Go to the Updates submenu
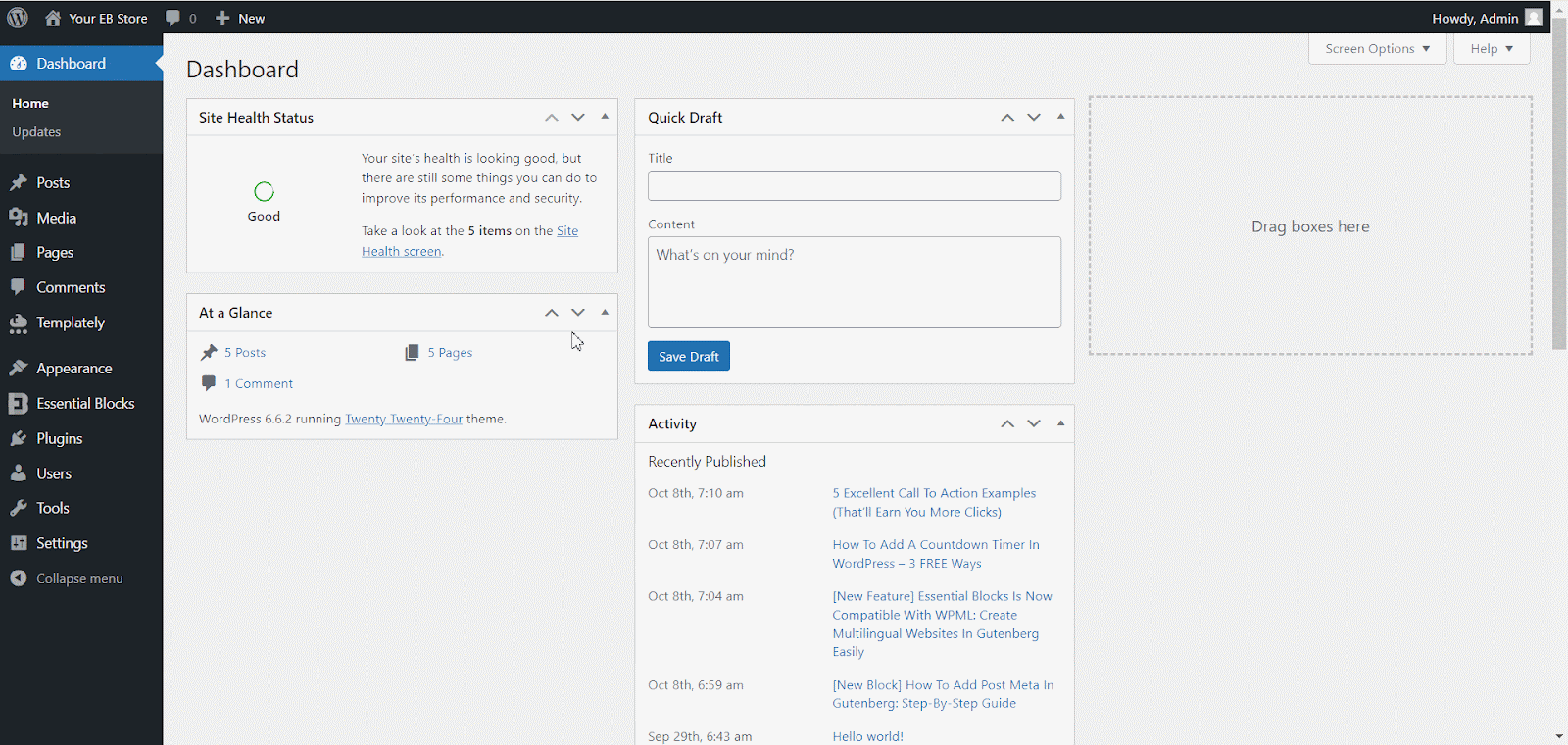Viewport: 1568px width, 745px height. pos(36,132)
